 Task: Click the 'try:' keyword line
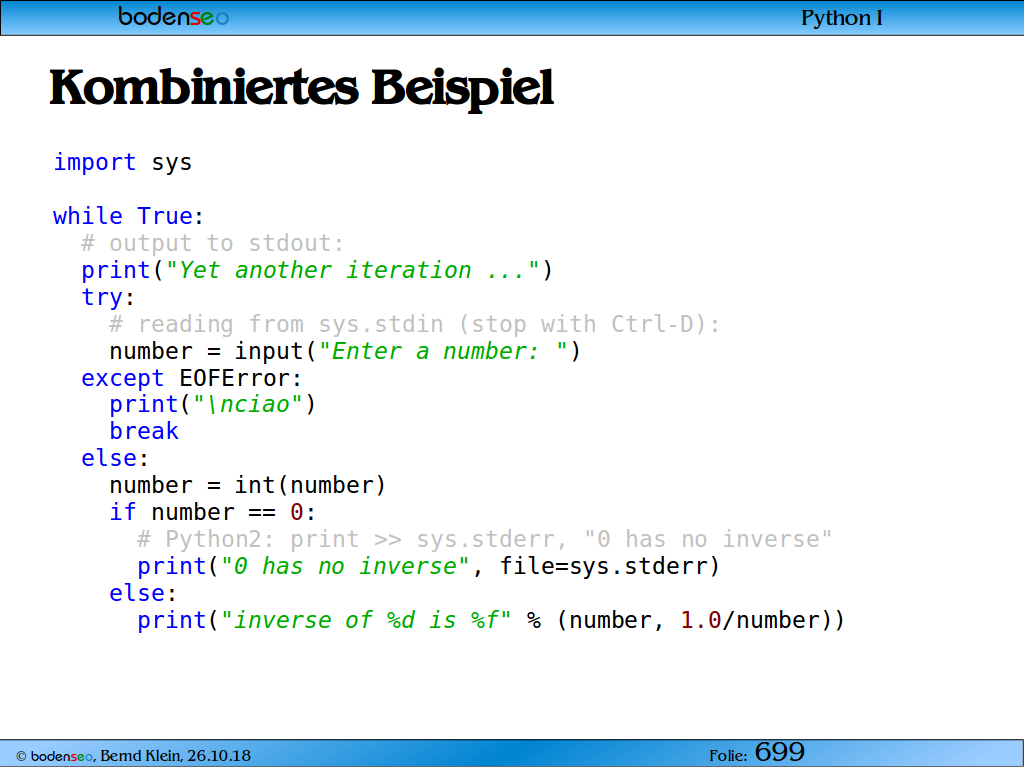pyautogui.click(x=108, y=297)
